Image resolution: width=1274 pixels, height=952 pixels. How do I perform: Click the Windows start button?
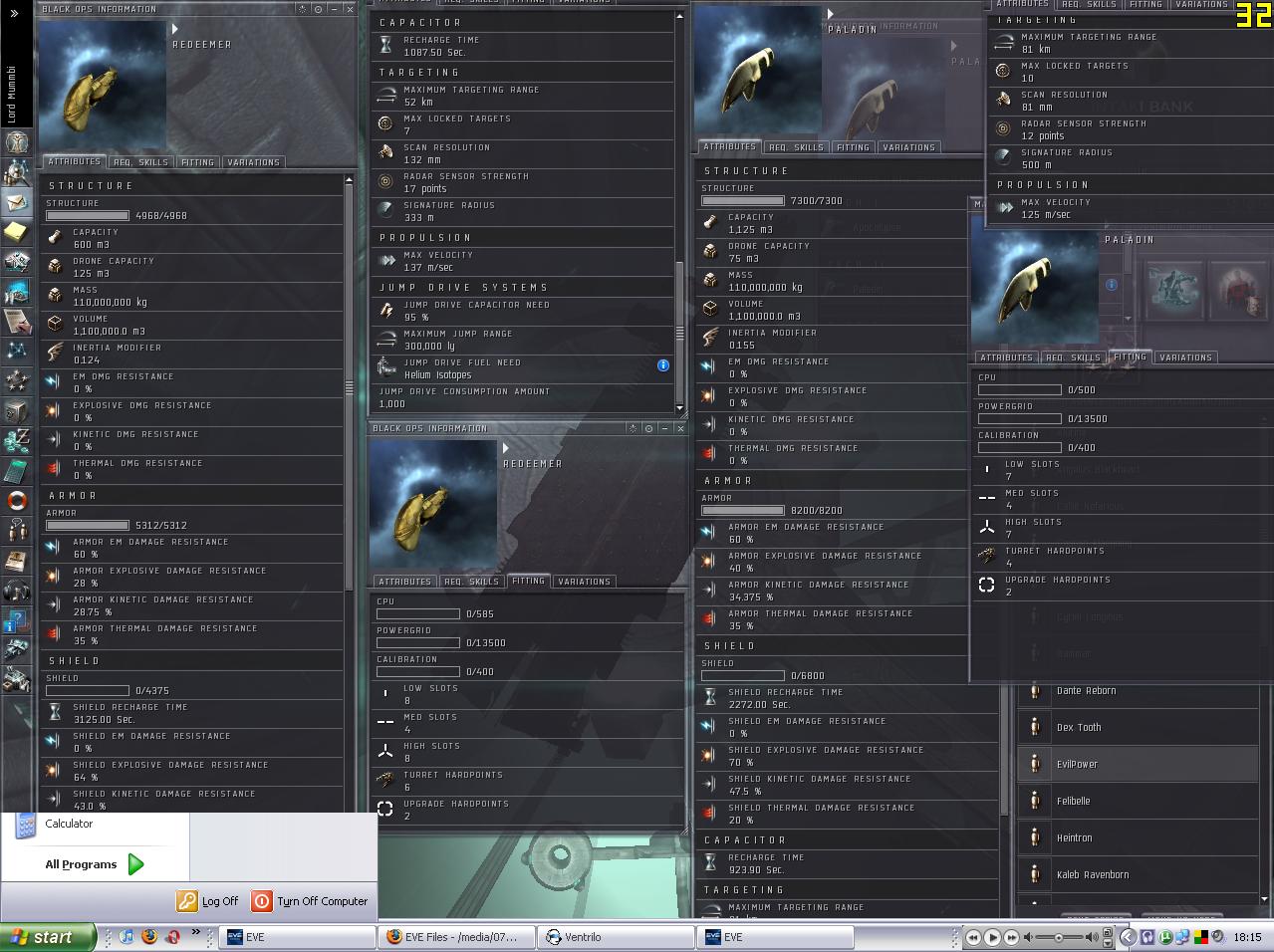tap(48, 937)
